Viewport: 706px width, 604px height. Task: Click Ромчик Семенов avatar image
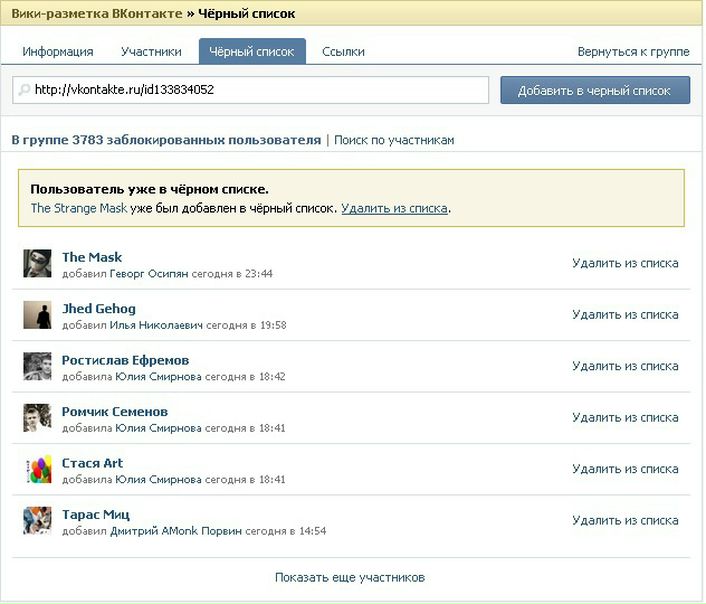pyautogui.click(x=37, y=418)
